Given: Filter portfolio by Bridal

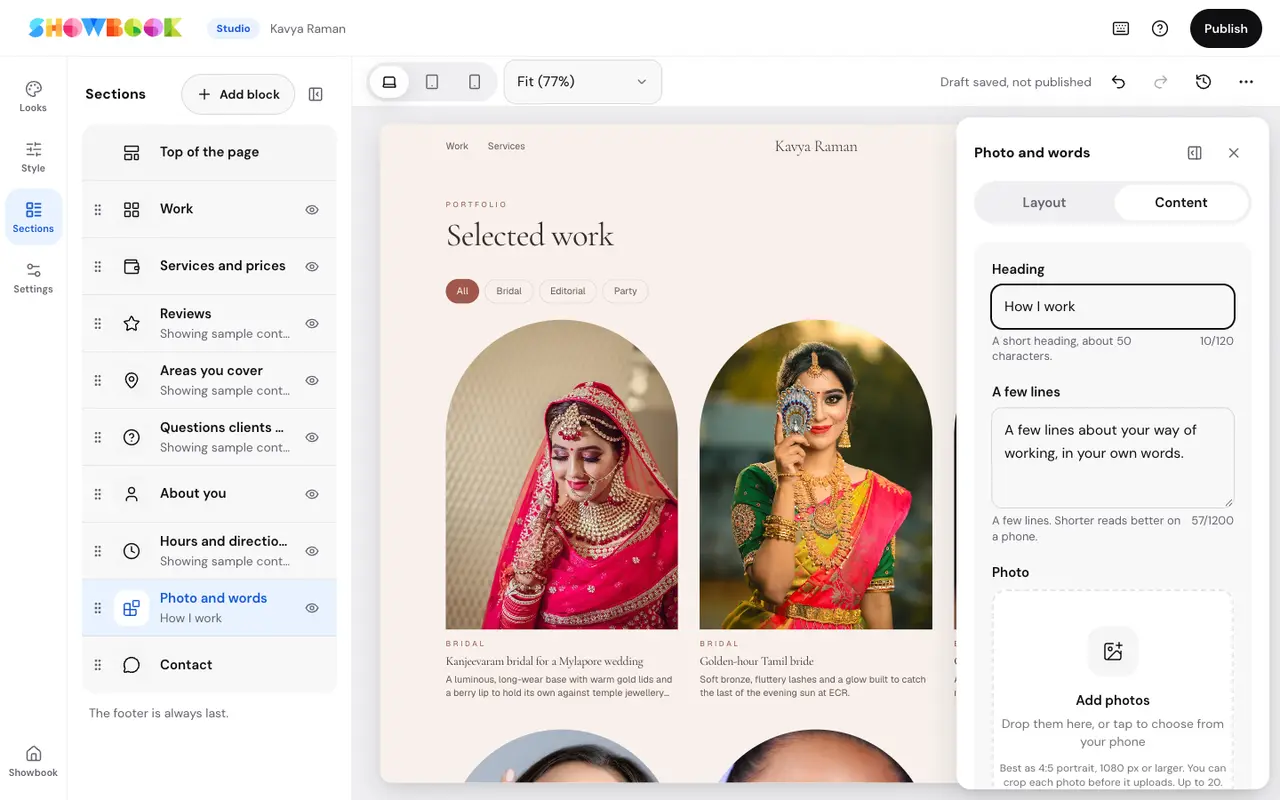Looking at the screenshot, I should (509, 291).
